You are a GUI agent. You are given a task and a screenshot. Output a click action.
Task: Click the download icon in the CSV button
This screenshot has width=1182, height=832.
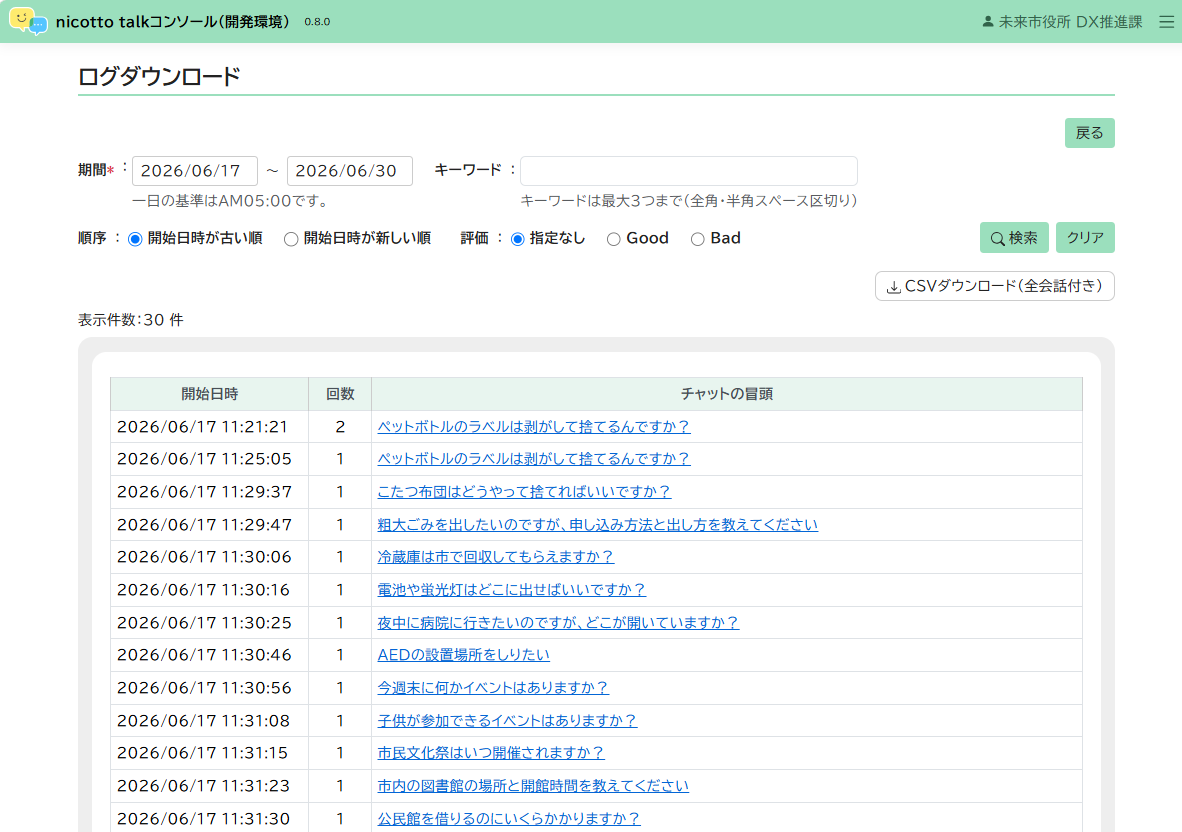pos(893,286)
